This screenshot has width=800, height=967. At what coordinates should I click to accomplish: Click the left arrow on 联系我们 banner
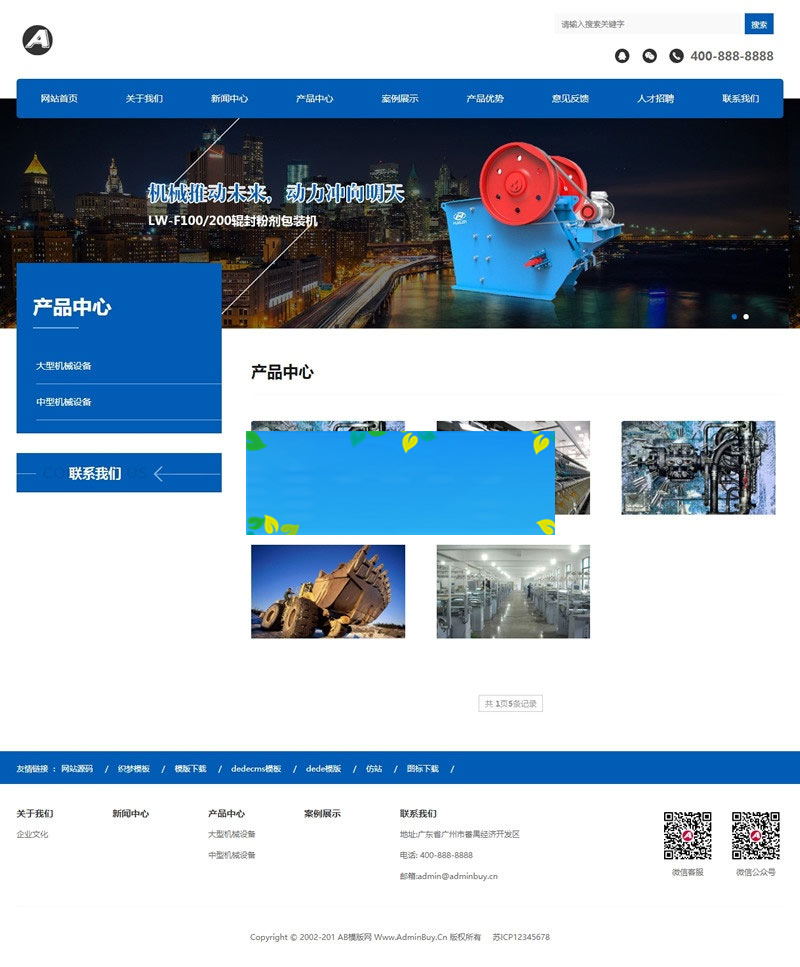(x=157, y=472)
